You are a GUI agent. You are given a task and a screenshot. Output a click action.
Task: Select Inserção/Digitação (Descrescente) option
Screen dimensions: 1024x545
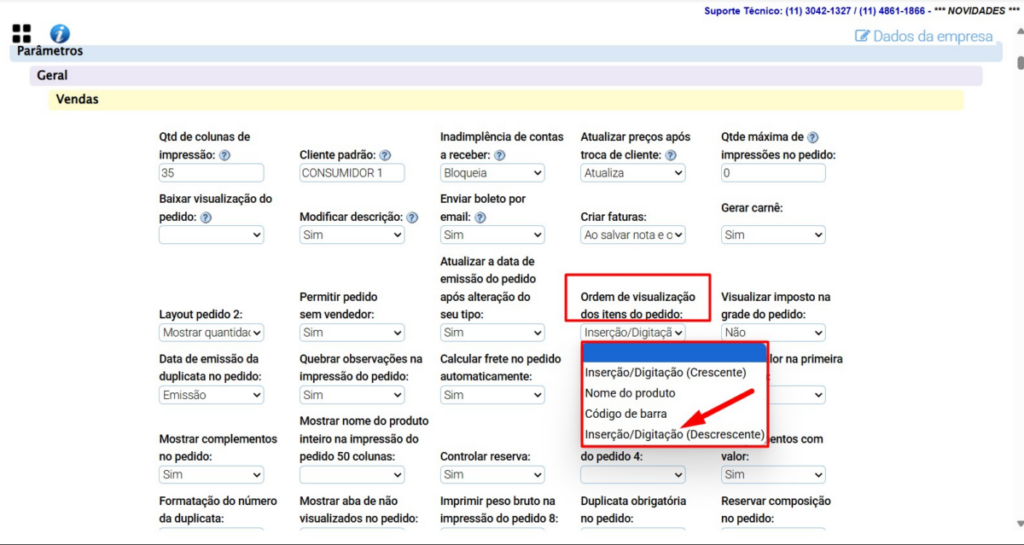675,434
